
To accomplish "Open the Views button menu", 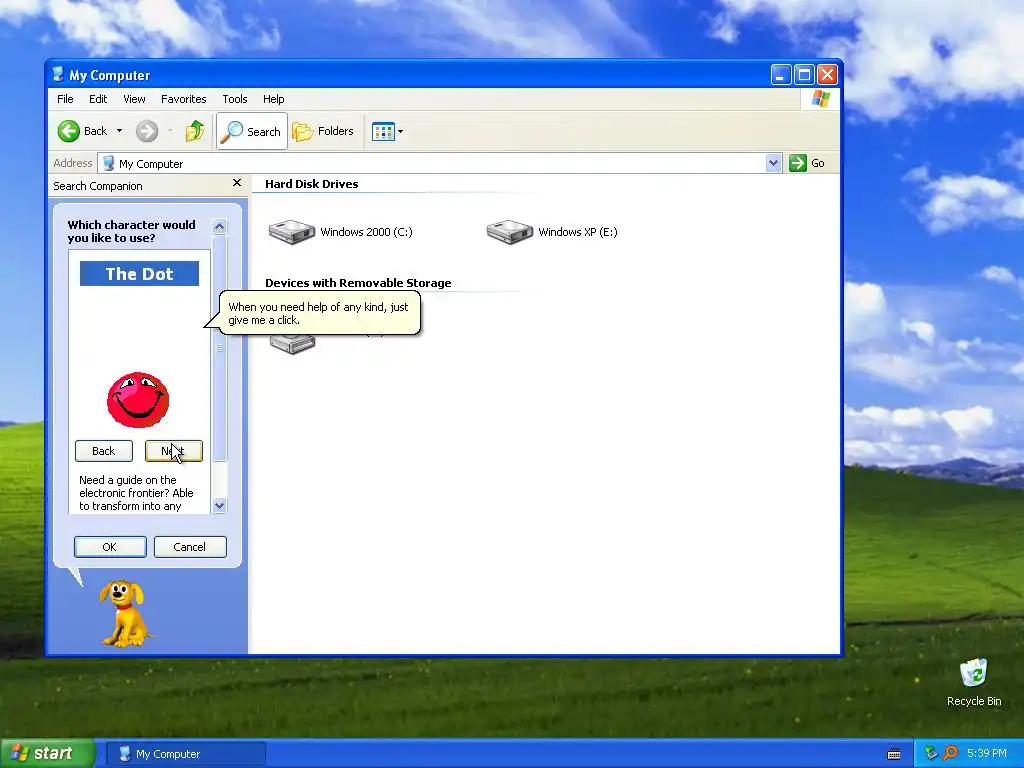I will 387,131.
